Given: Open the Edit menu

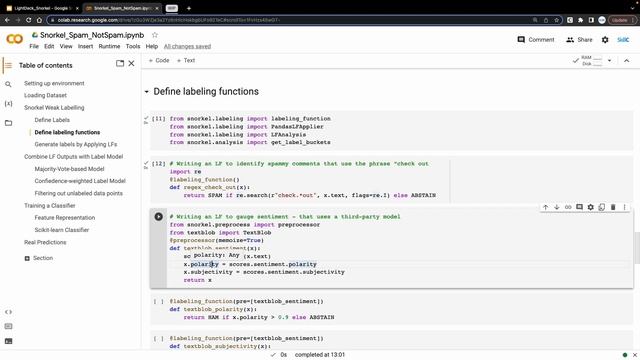Looking at the screenshot, I should [x=49, y=47].
